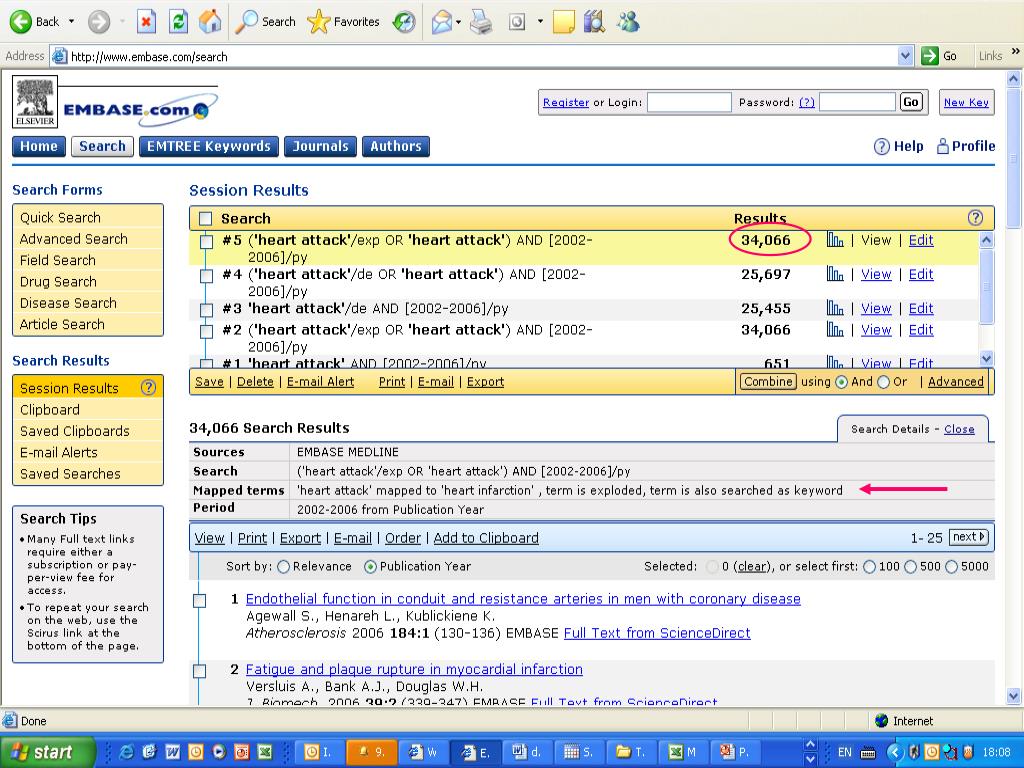Tick the select-all Search header checkbox
This screenshot has height=768, width=1024.
tap(206, 219)
